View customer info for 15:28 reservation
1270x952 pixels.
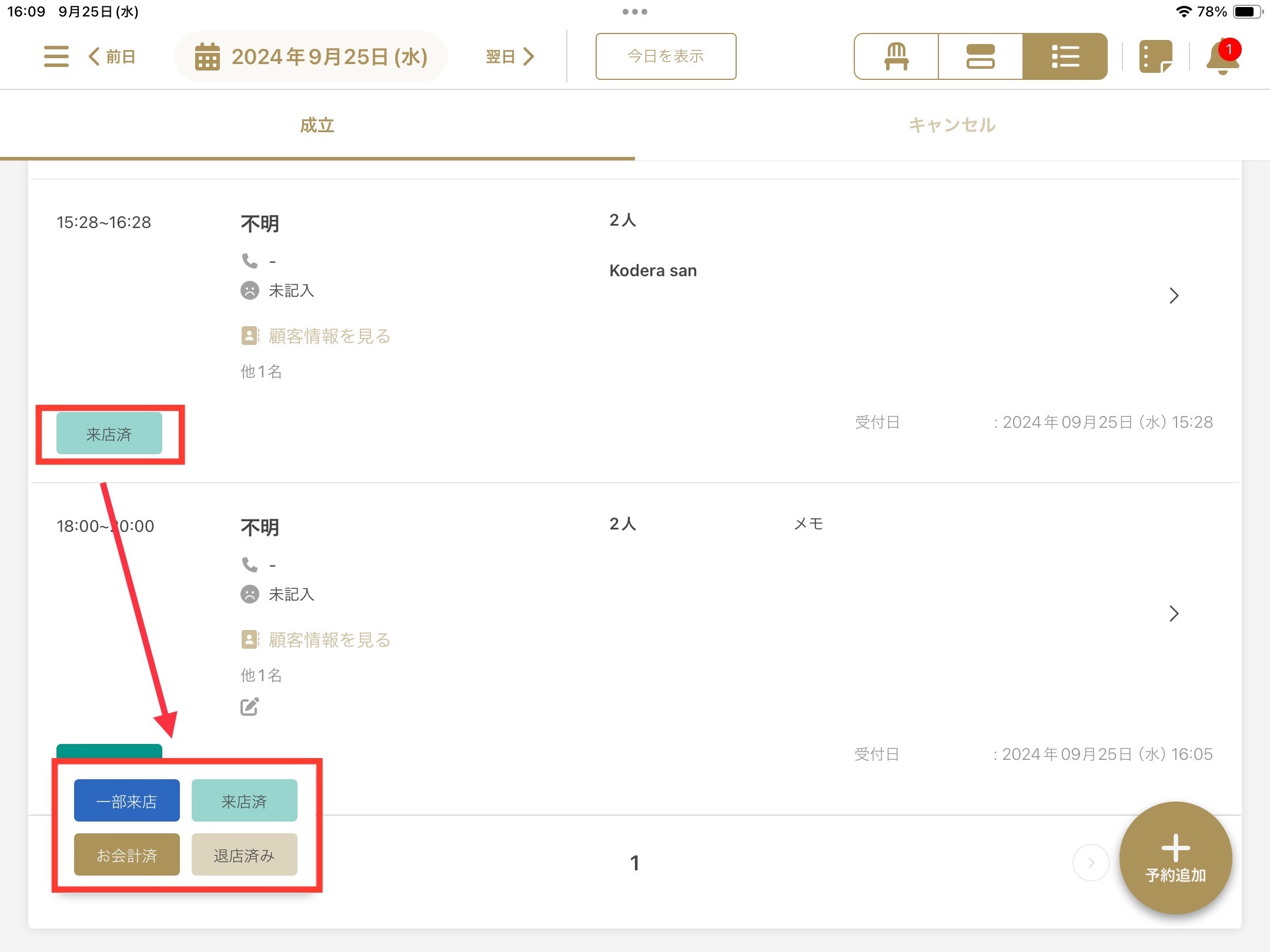pyautogui.click(x=316, y=336)
